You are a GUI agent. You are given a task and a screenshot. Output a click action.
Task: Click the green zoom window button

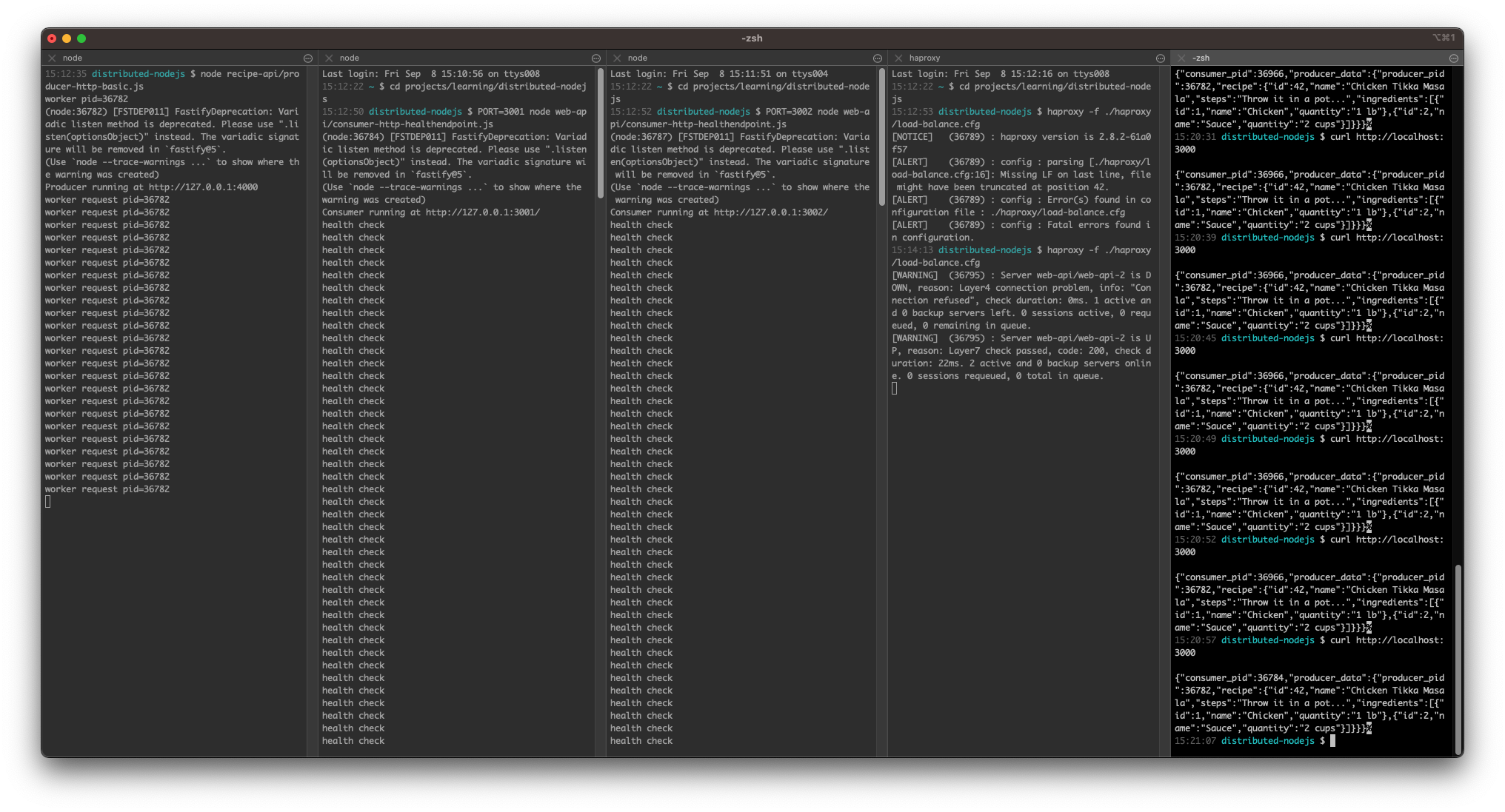pyautogui.click(x=81, y=38)
